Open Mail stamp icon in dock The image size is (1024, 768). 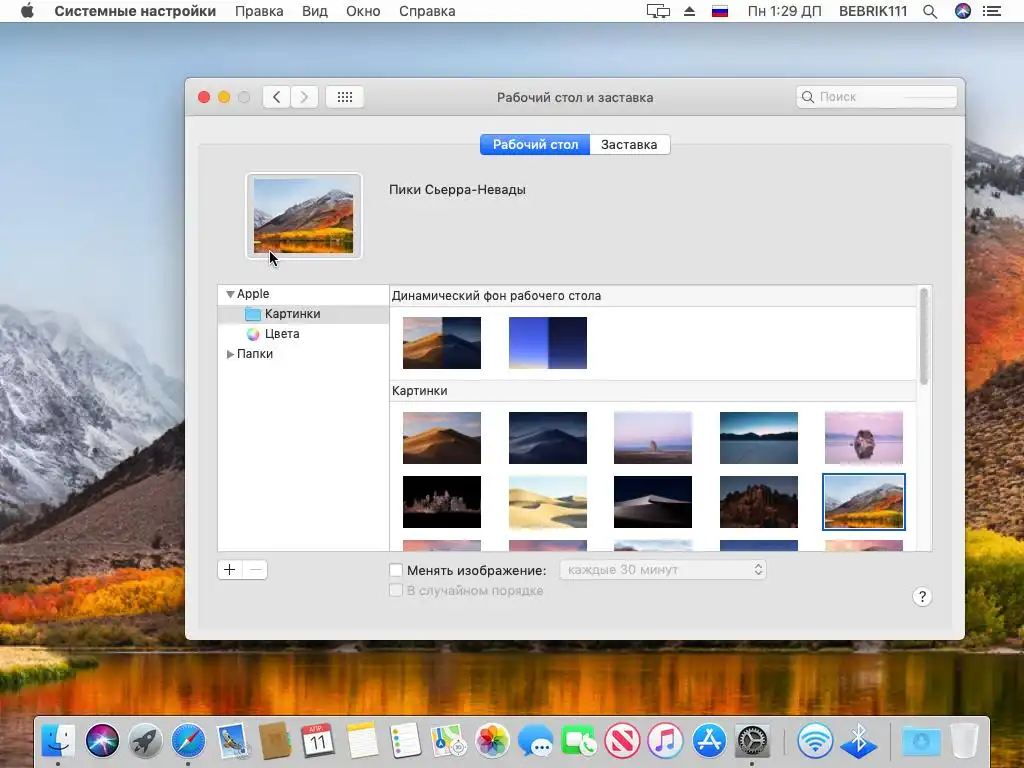pos(232,741)
